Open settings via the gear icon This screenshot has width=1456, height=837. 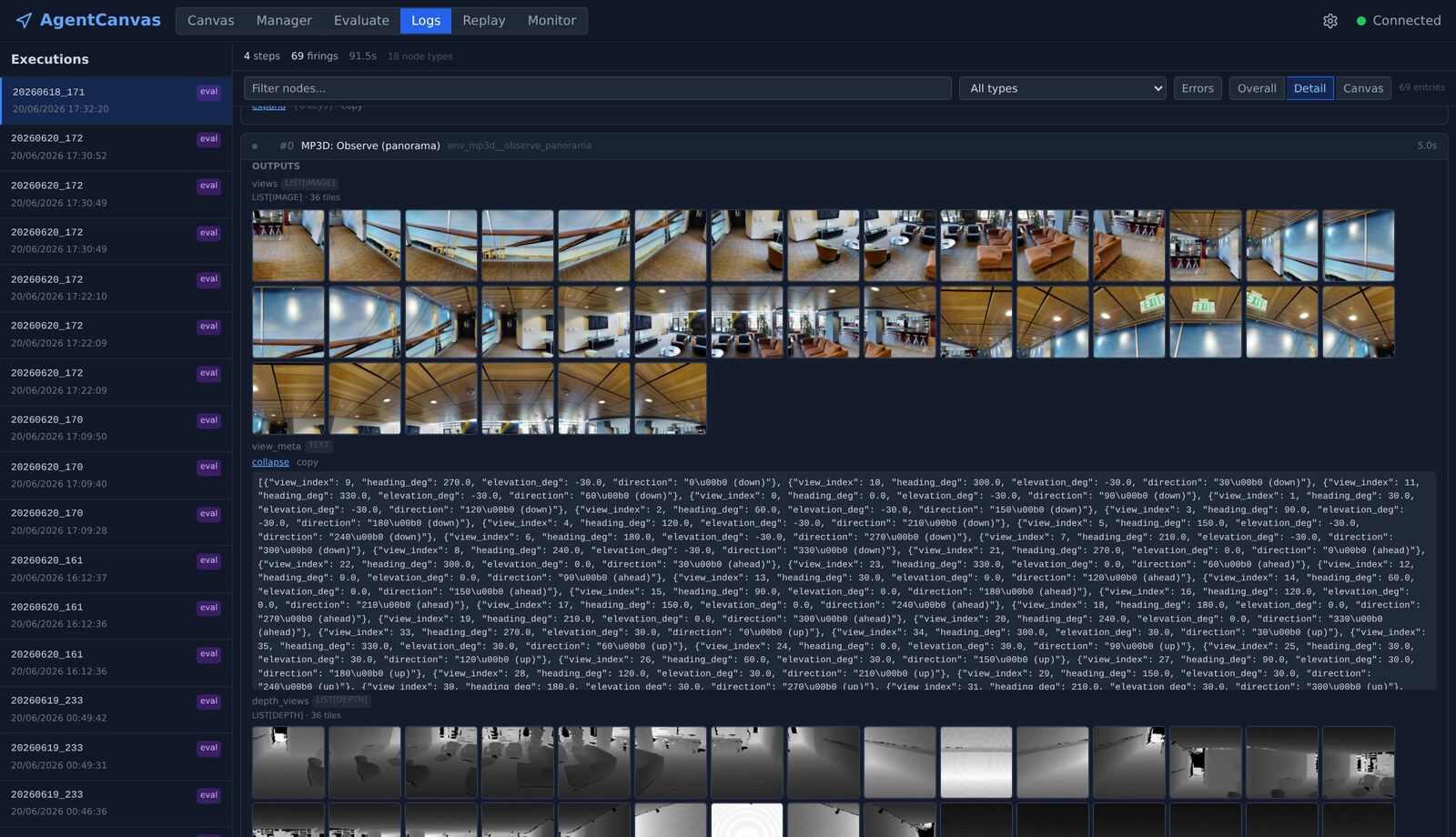(1330, 21)
